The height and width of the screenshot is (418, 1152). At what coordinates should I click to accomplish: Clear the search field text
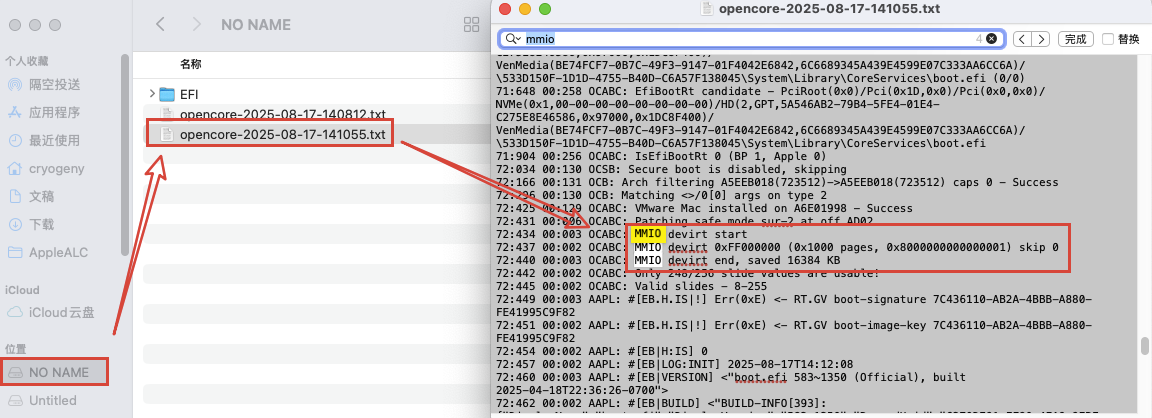992,39
